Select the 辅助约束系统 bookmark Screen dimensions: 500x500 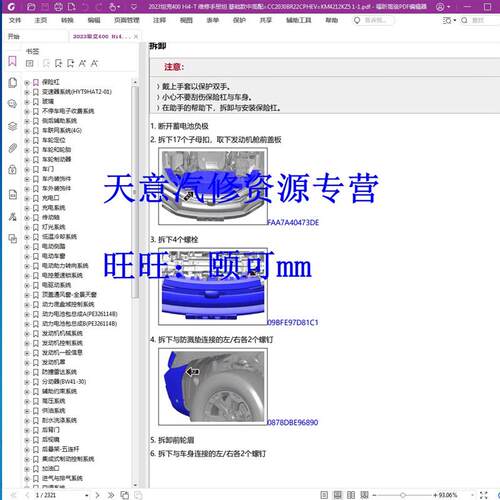(59, 391)
